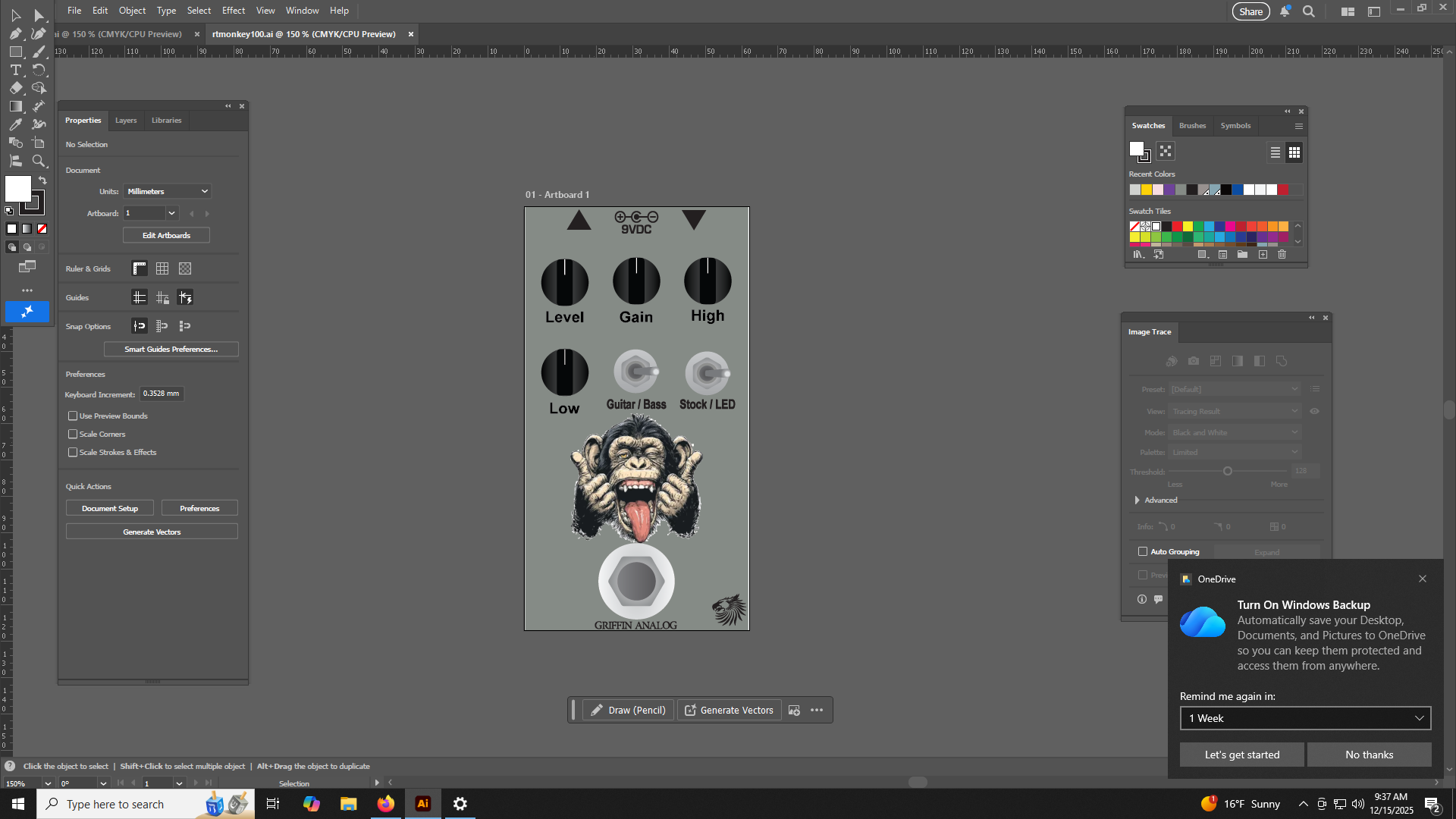Select the Pen tool
Viewport: 1456px width, 819px height.
[15, 33]
